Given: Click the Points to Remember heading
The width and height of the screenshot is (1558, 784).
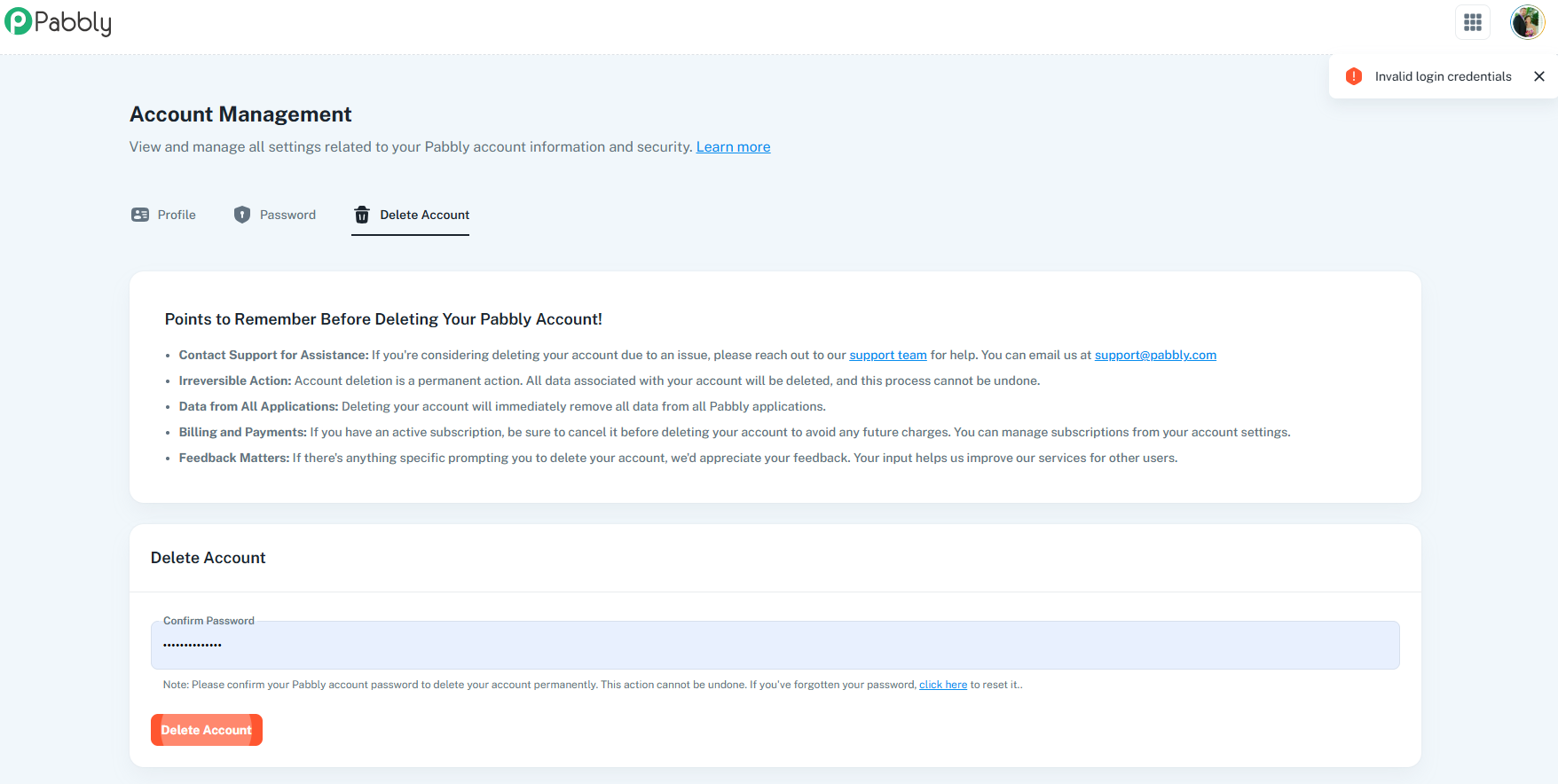Looking at the screenshot, I should coord(383,319).
